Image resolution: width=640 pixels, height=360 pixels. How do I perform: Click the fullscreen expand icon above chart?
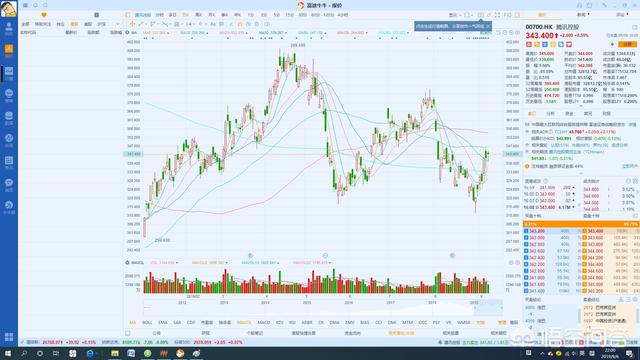497,15
